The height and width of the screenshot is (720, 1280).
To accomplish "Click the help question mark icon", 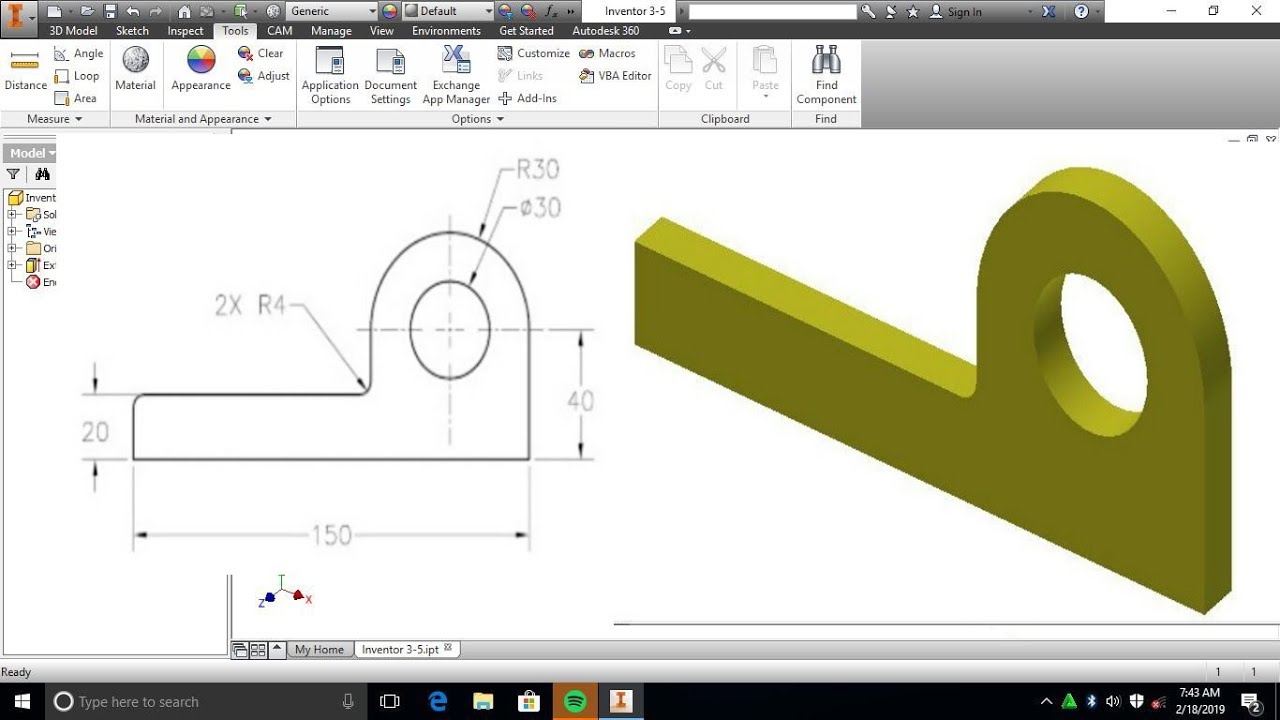I will point(1081,12).
